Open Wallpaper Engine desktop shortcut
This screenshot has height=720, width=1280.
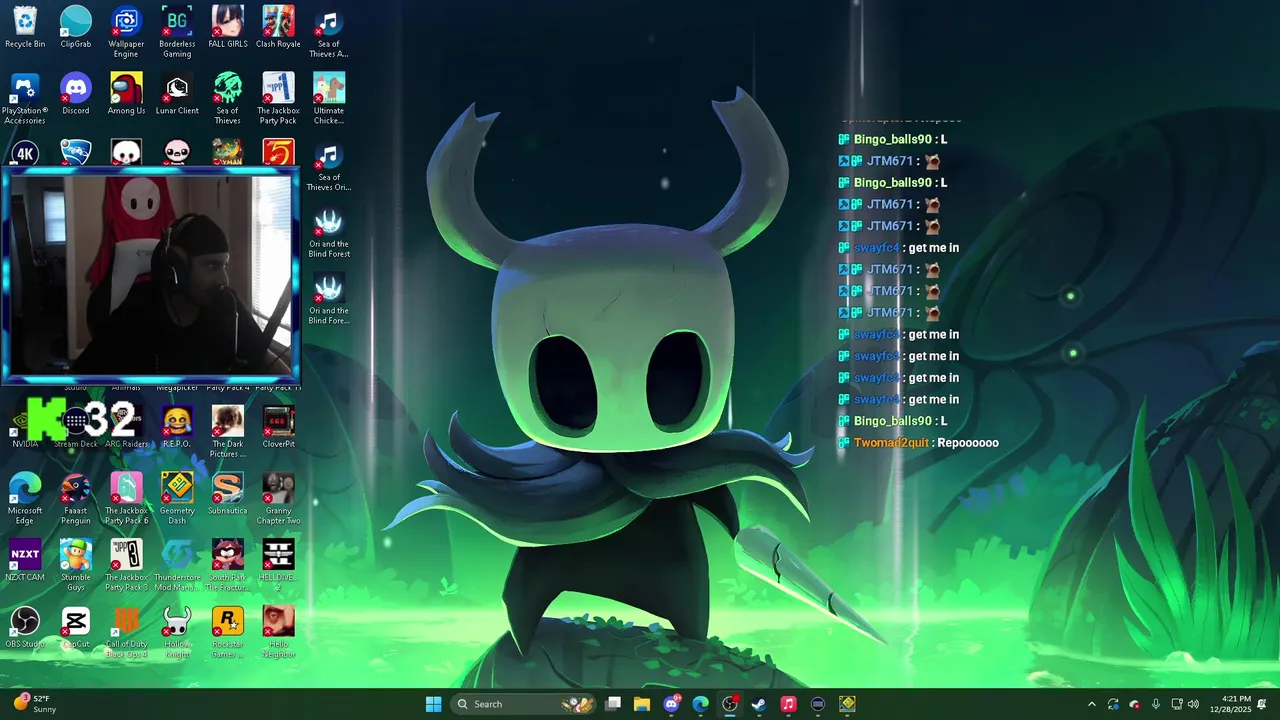(126, 31)
